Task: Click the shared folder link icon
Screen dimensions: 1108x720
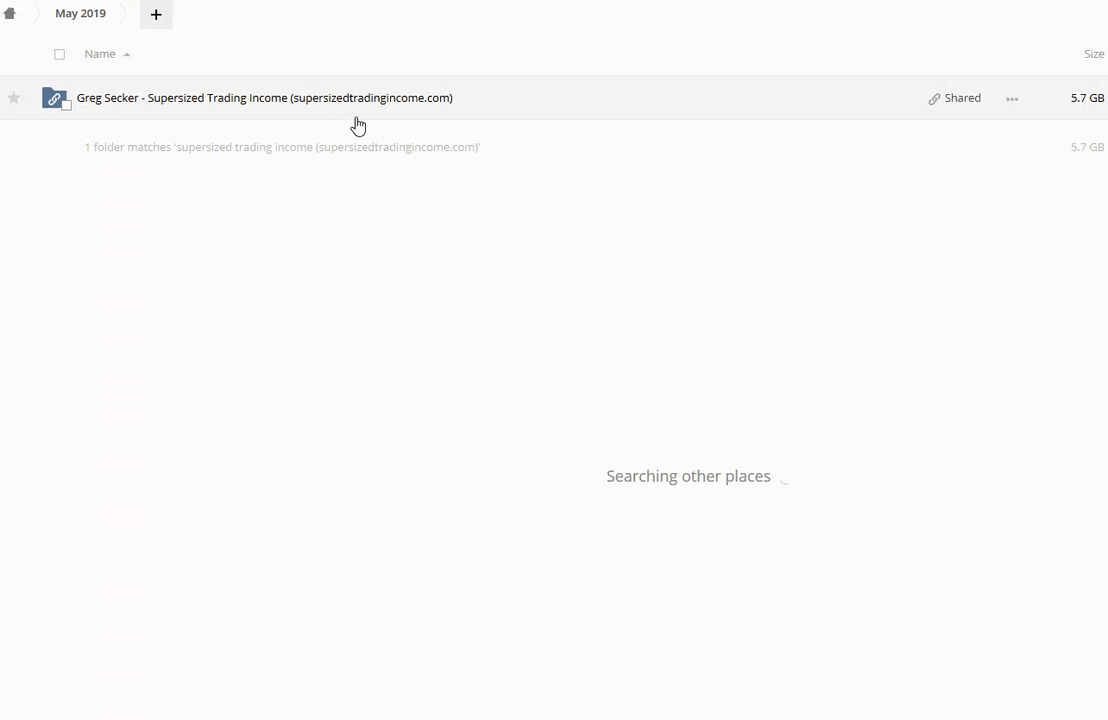Action: 53,98
